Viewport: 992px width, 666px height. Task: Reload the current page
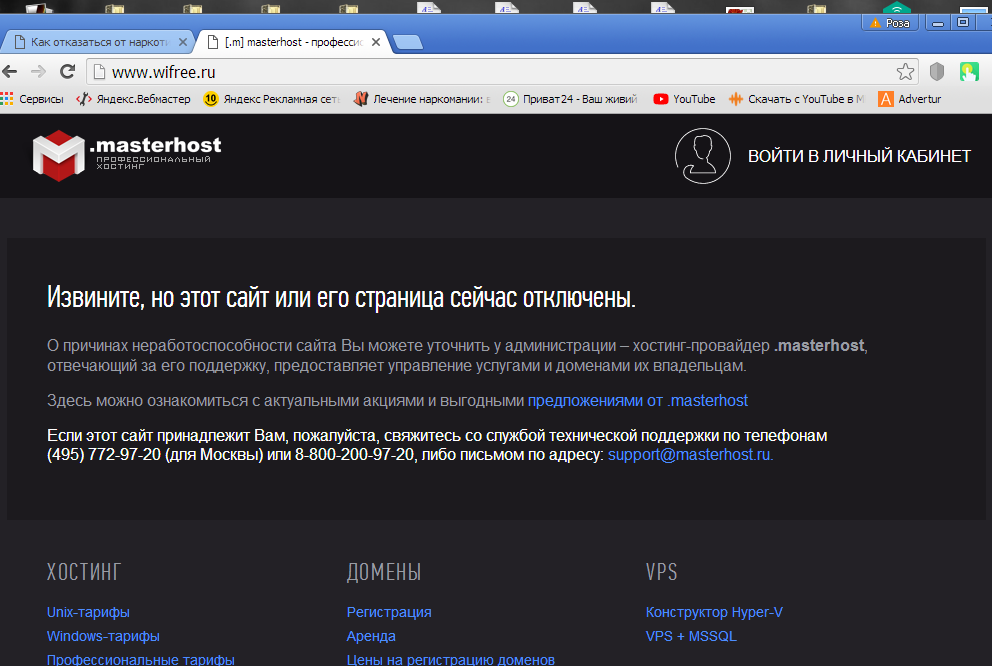(67, 71)
